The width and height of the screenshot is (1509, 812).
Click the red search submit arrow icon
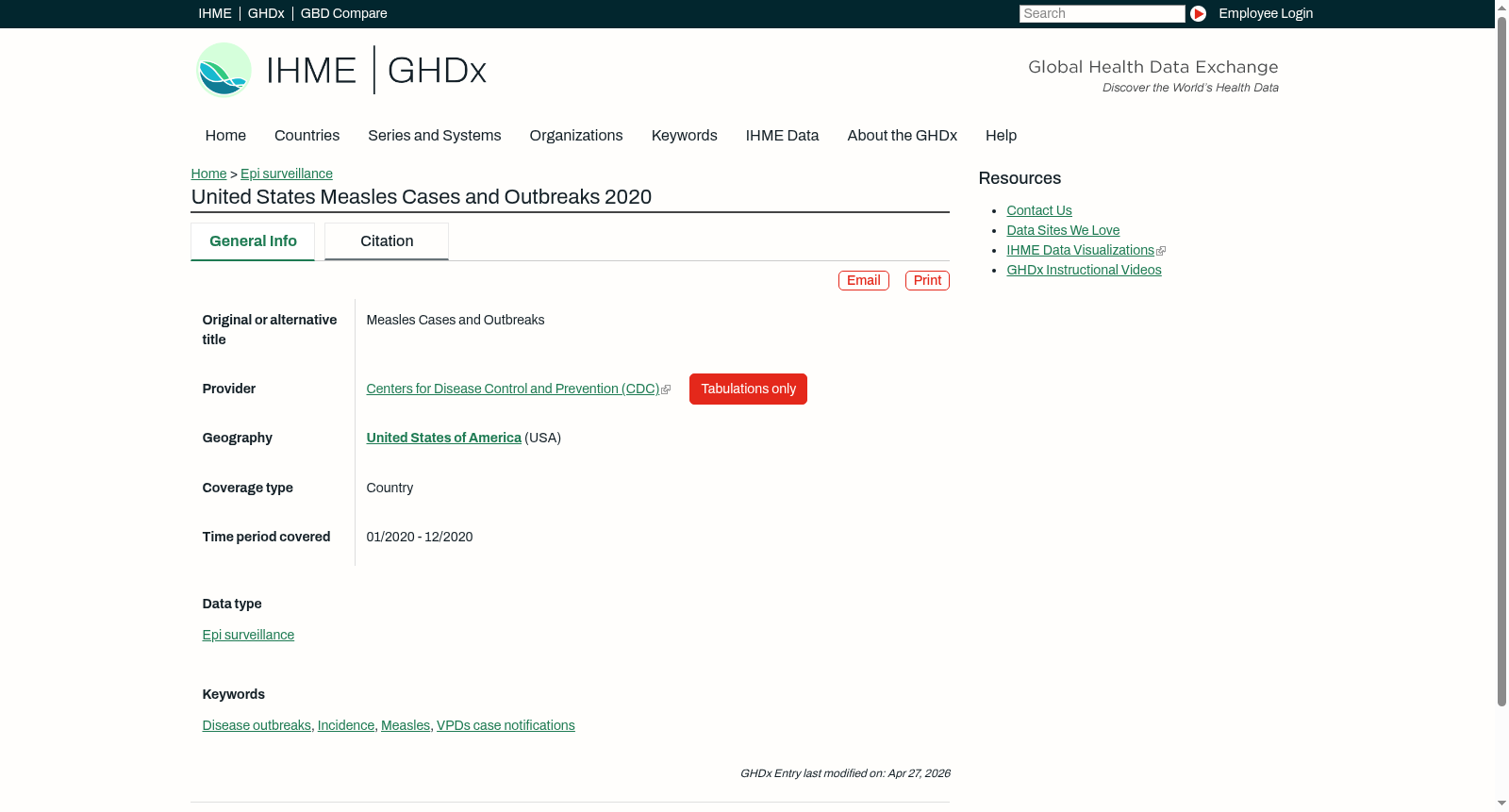point(1198,13)
